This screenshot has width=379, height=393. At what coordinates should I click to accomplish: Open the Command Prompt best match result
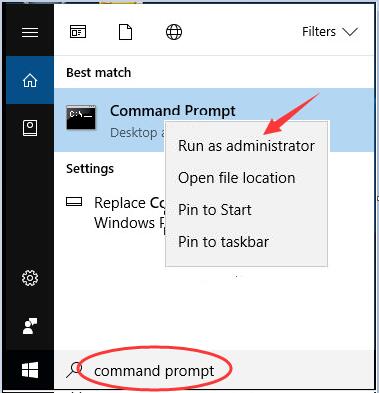213,120
